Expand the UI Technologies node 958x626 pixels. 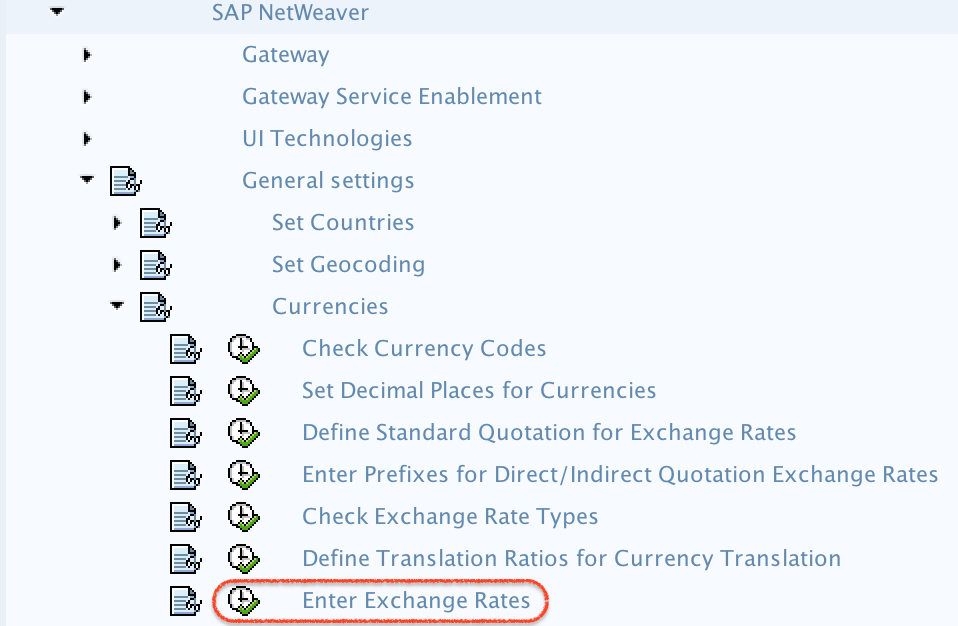[x=86, y=138]
